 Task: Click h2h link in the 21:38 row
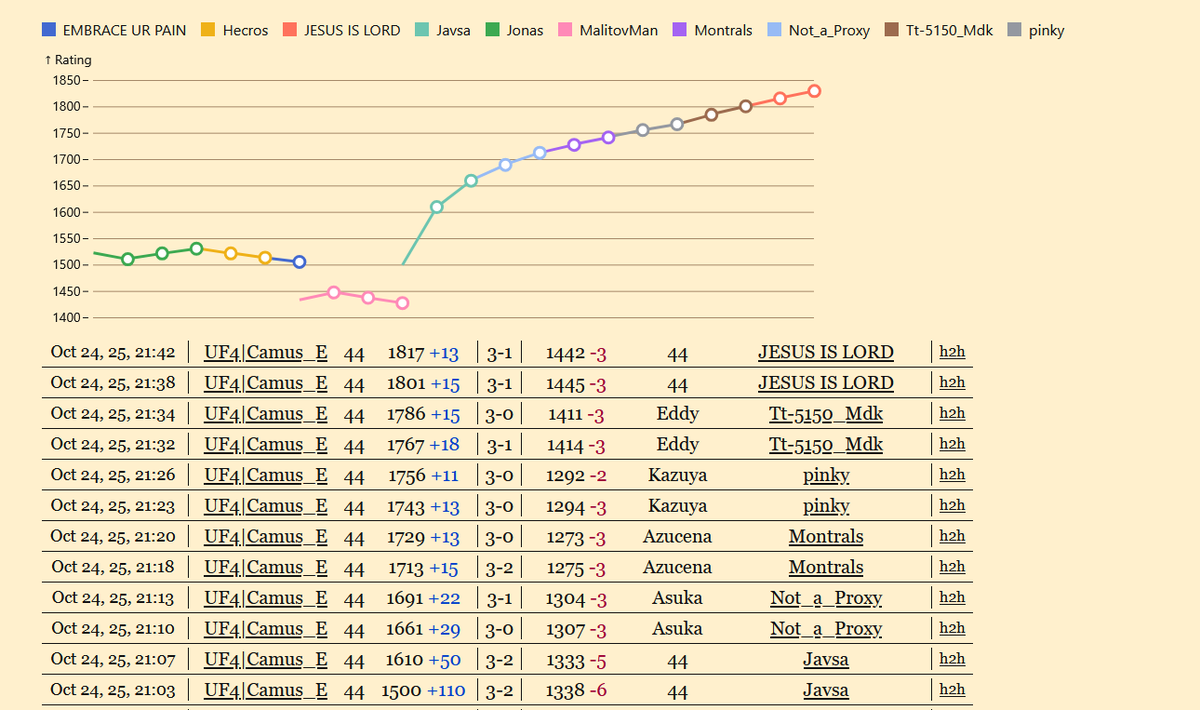(953, 383)
